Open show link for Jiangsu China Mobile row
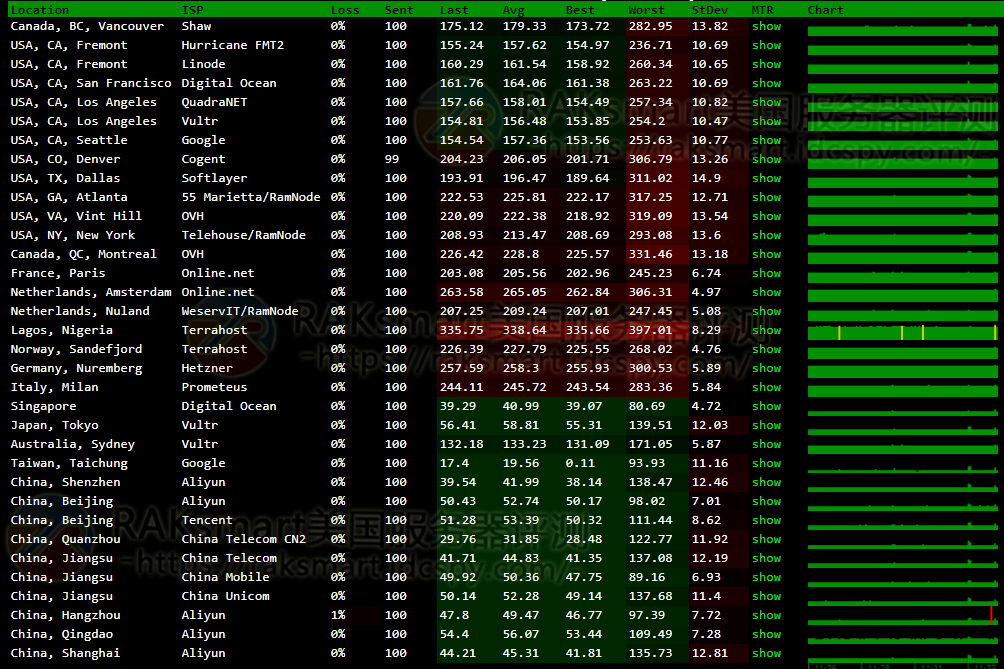 point(766,577)
